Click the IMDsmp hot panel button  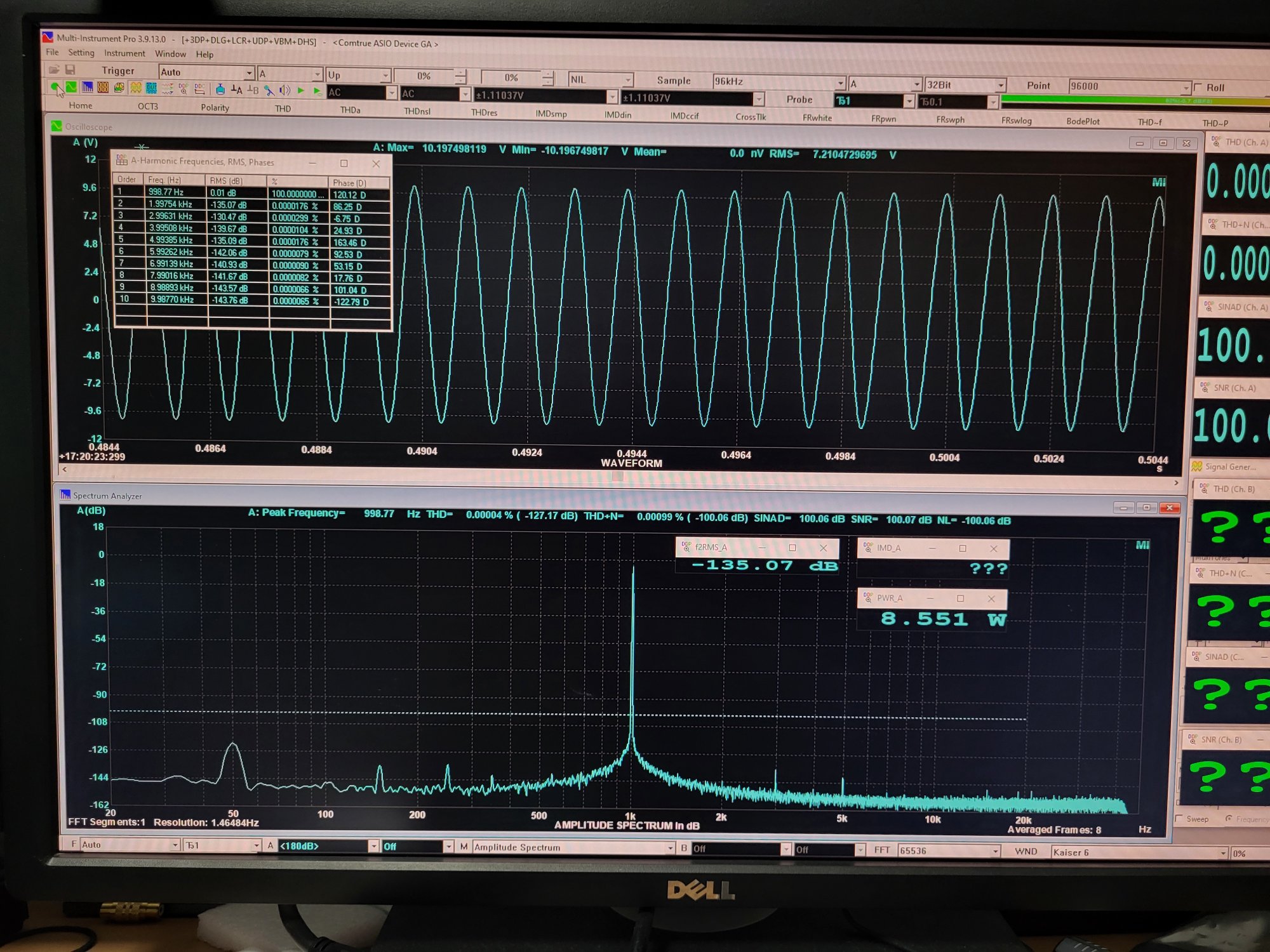pyautogui.click(x=551, y=114)
